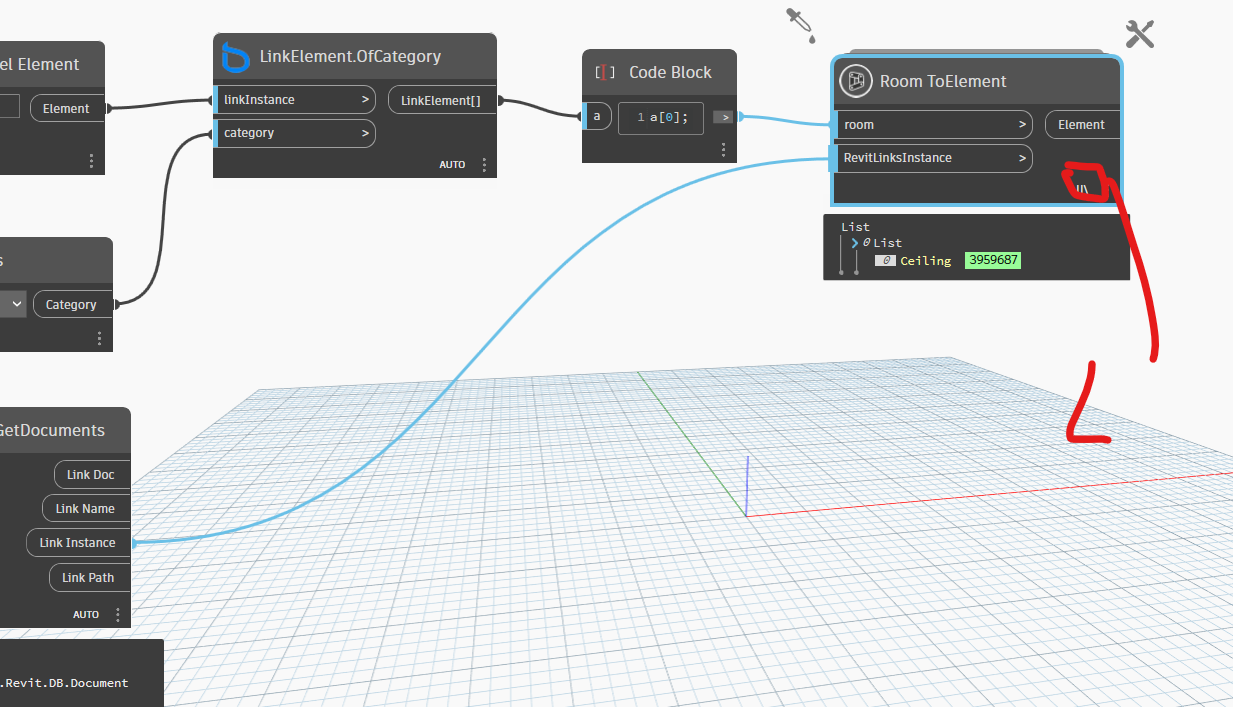Click the Link Path output on GetDocuments
Viewport: 1233px width, 707px height.
88,577
